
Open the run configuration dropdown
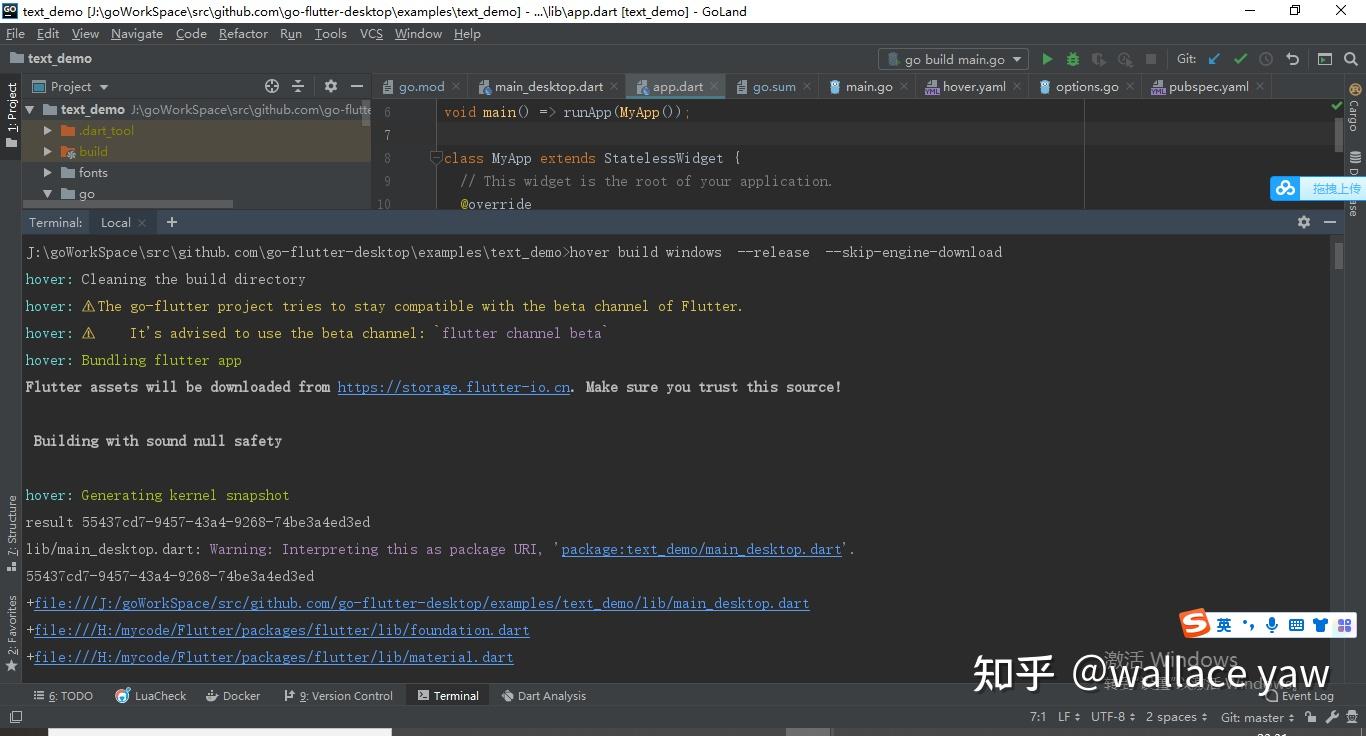point(1015,58)
